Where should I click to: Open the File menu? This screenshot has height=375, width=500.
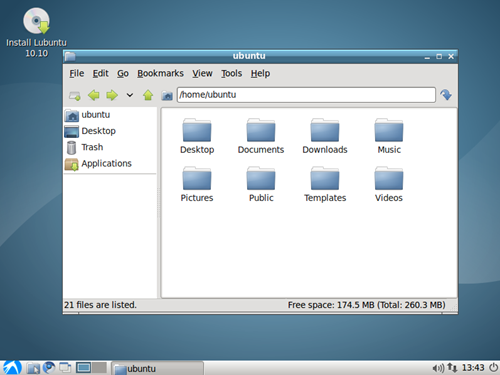point(77,73)
